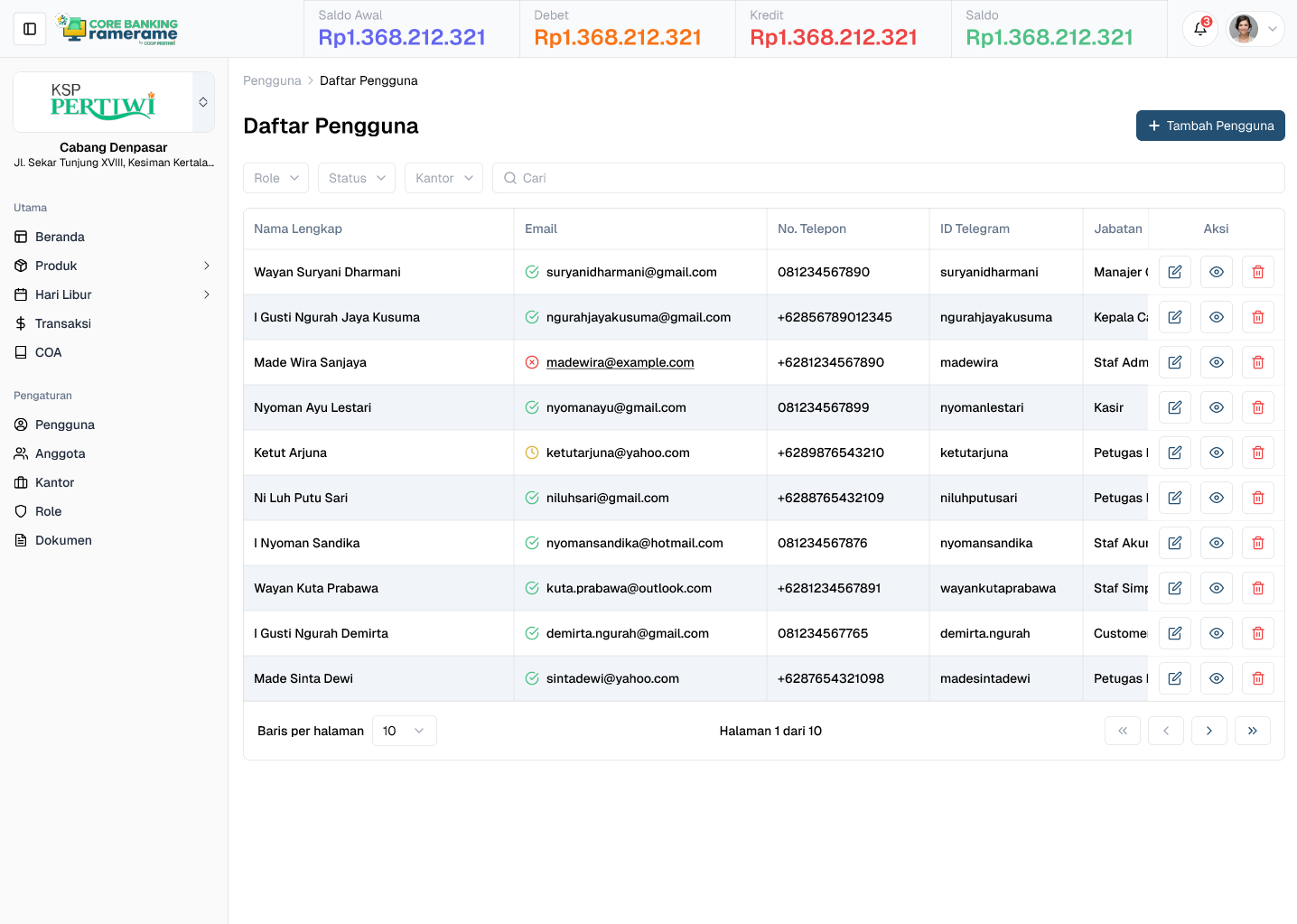Click edit icon for Nyoman Ayu Lestari
Screen dimensions: 1297x924
tap(1174, 407)
